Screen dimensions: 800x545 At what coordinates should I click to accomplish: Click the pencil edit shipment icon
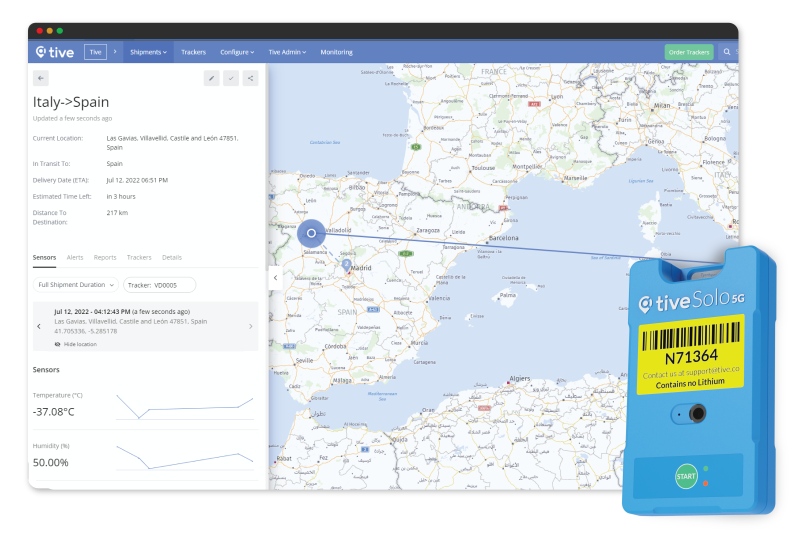(212, 78)
